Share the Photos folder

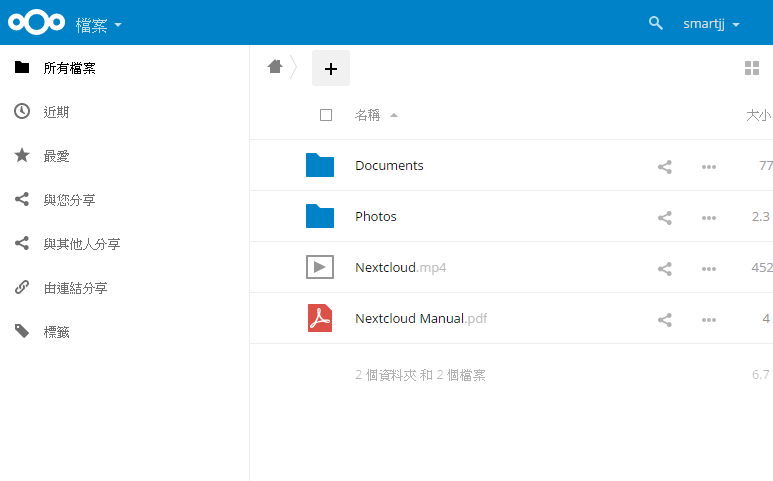tap(665, 218)
